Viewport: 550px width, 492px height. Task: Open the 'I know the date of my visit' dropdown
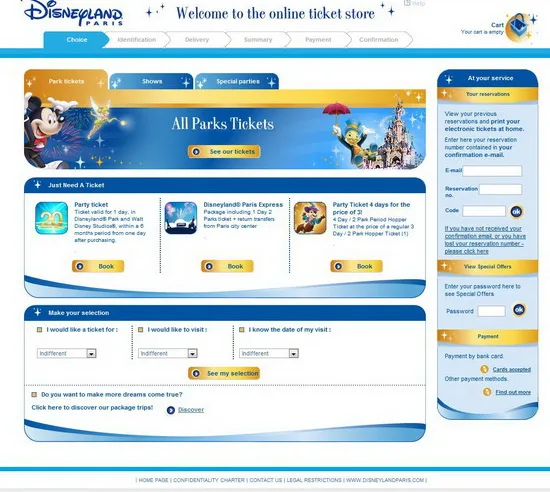pyautogui.click(x=269, y=353)
